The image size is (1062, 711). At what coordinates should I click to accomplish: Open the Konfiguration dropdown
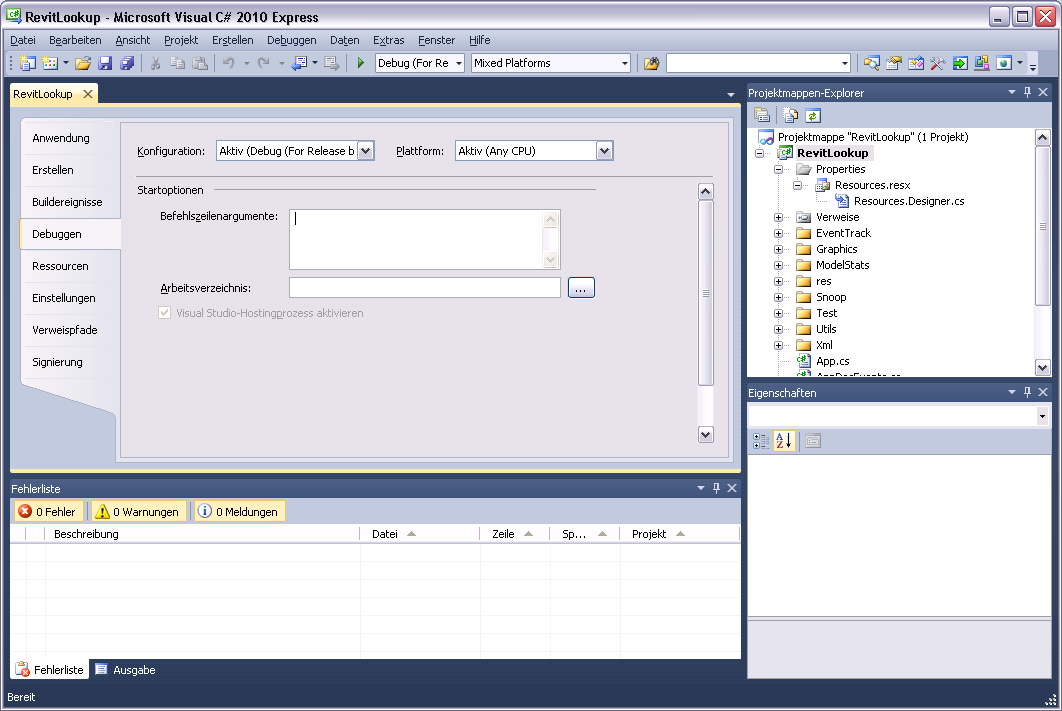[x=366, y=149]
